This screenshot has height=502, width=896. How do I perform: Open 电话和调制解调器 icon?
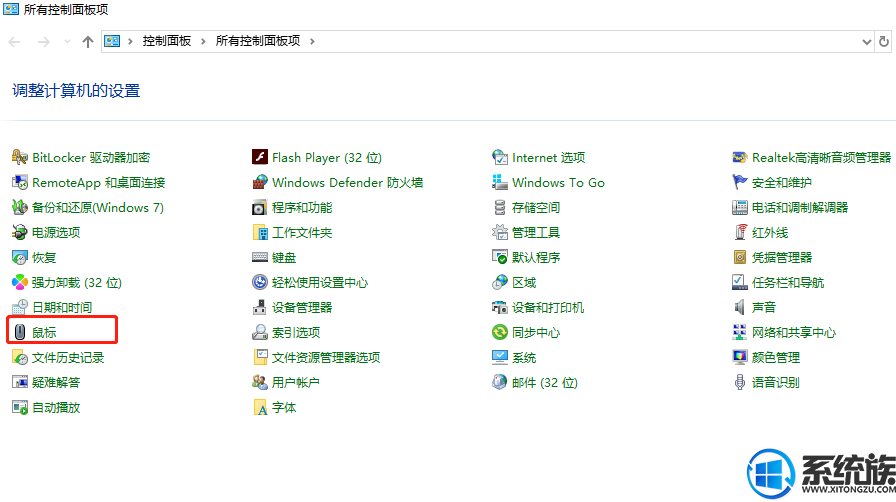pyautogui.click(x=739, y=208)
